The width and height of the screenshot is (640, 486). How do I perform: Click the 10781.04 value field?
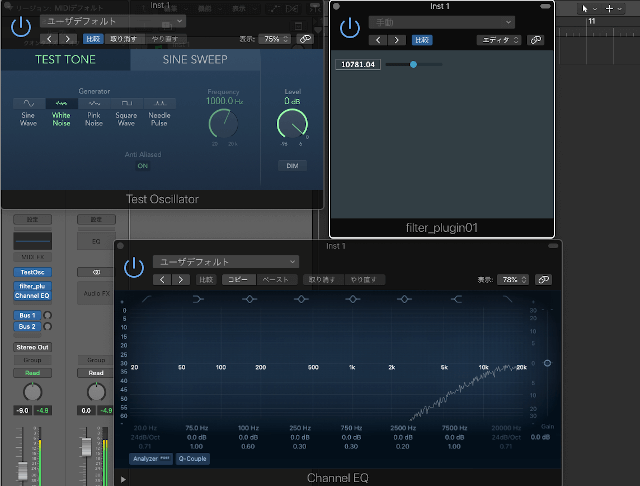(358, 64)
